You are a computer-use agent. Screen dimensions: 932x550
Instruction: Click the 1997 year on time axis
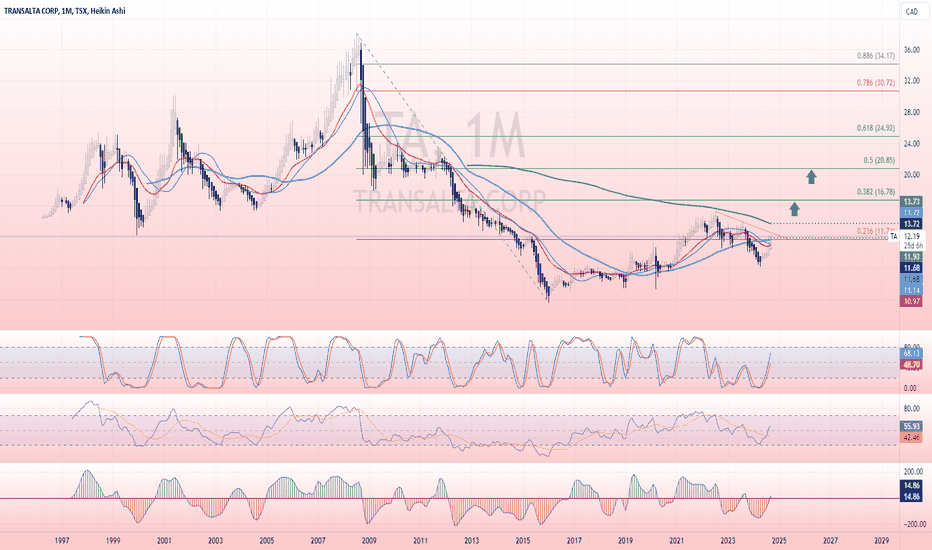(62, 540)
